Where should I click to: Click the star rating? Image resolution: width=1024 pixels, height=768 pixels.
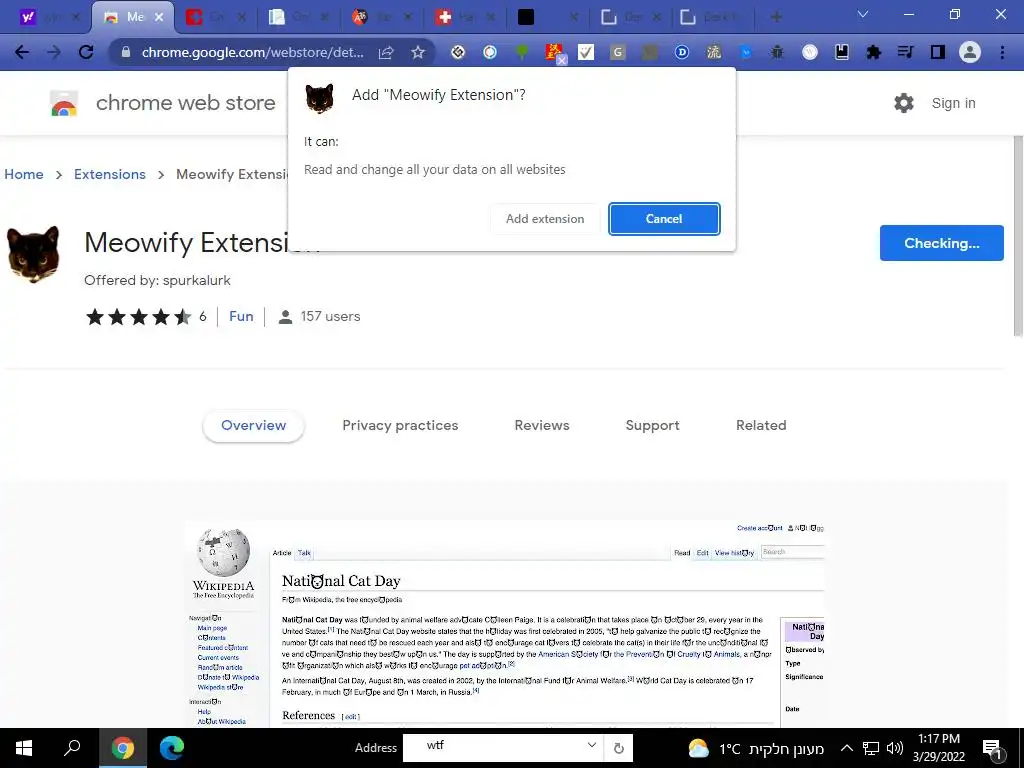coord(138,317)
